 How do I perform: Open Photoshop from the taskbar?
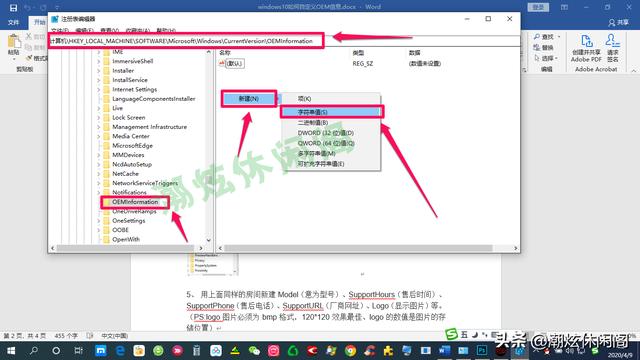pyautogui.click(x=482, y=351)
